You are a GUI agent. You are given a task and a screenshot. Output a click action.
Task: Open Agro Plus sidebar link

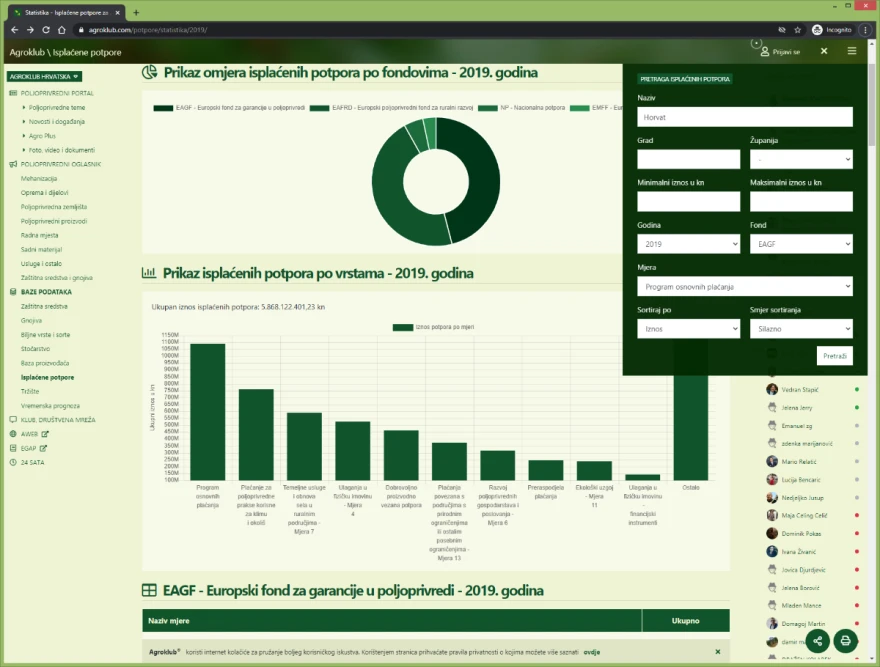[42, 136]
